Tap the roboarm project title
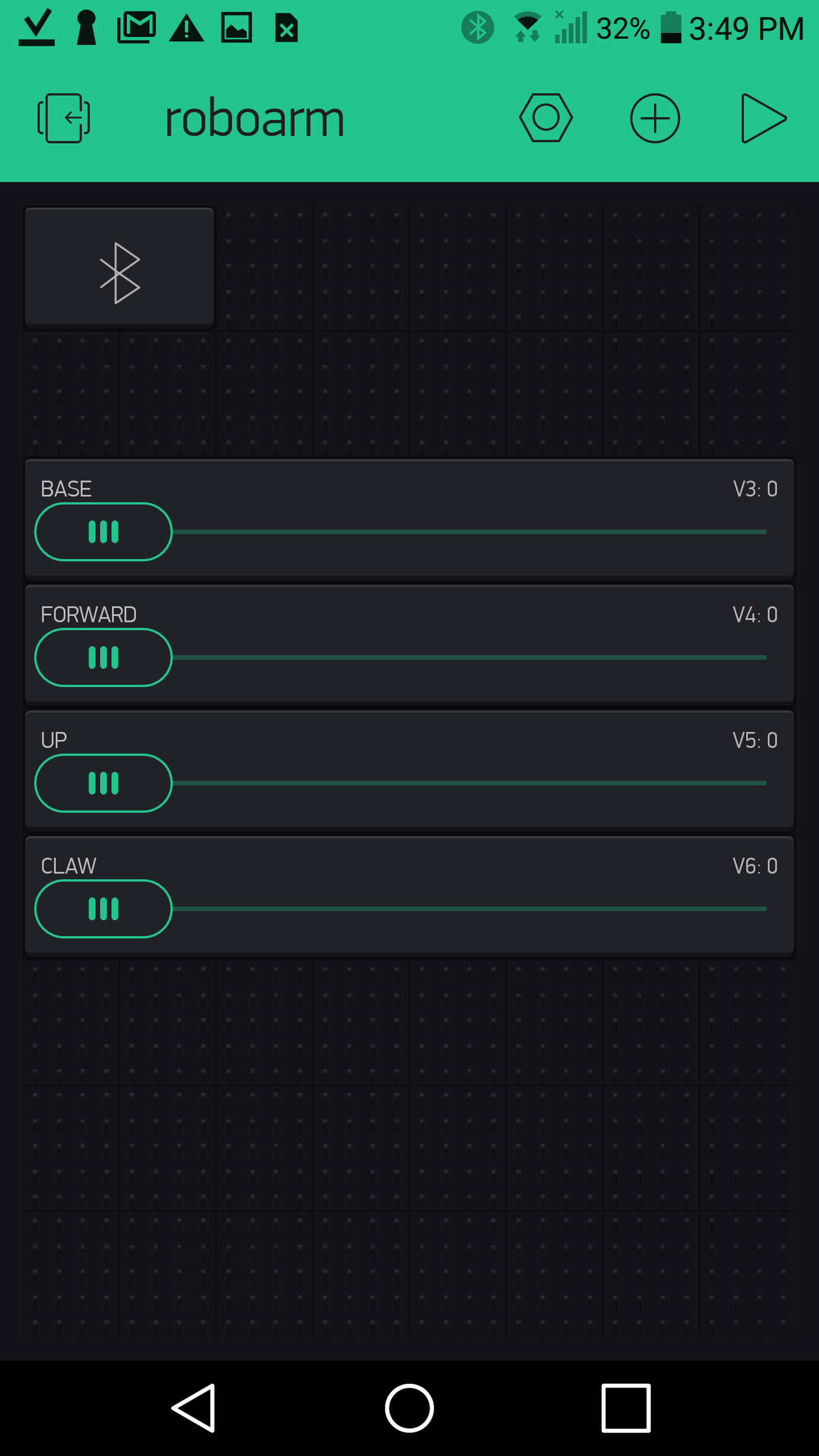Image resolution: width=819 pixels, height=1456 pixels. 254,119
